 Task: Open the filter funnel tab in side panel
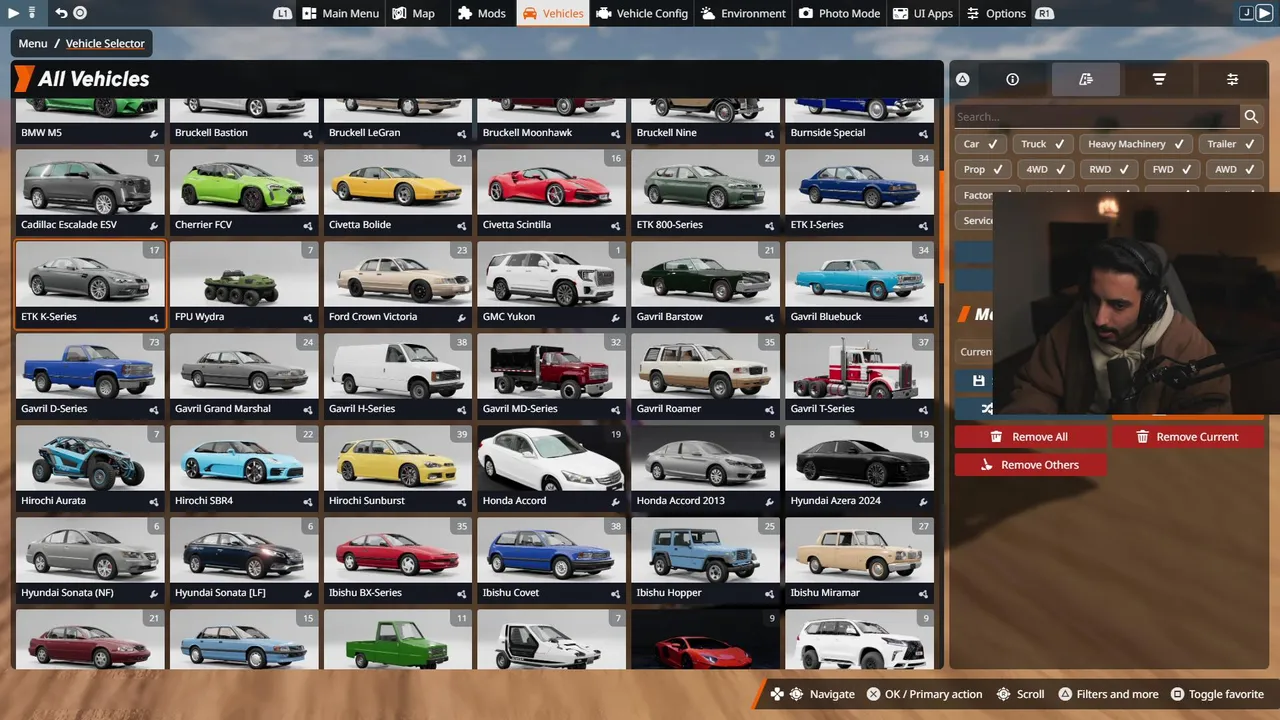tap(1159, 79)
